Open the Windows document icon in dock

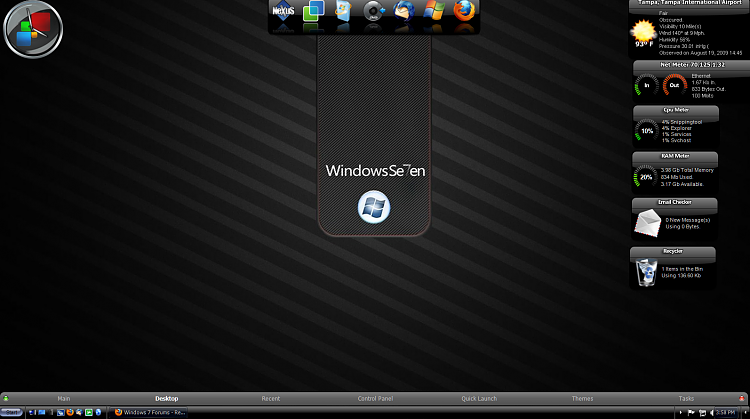[343, 11]
